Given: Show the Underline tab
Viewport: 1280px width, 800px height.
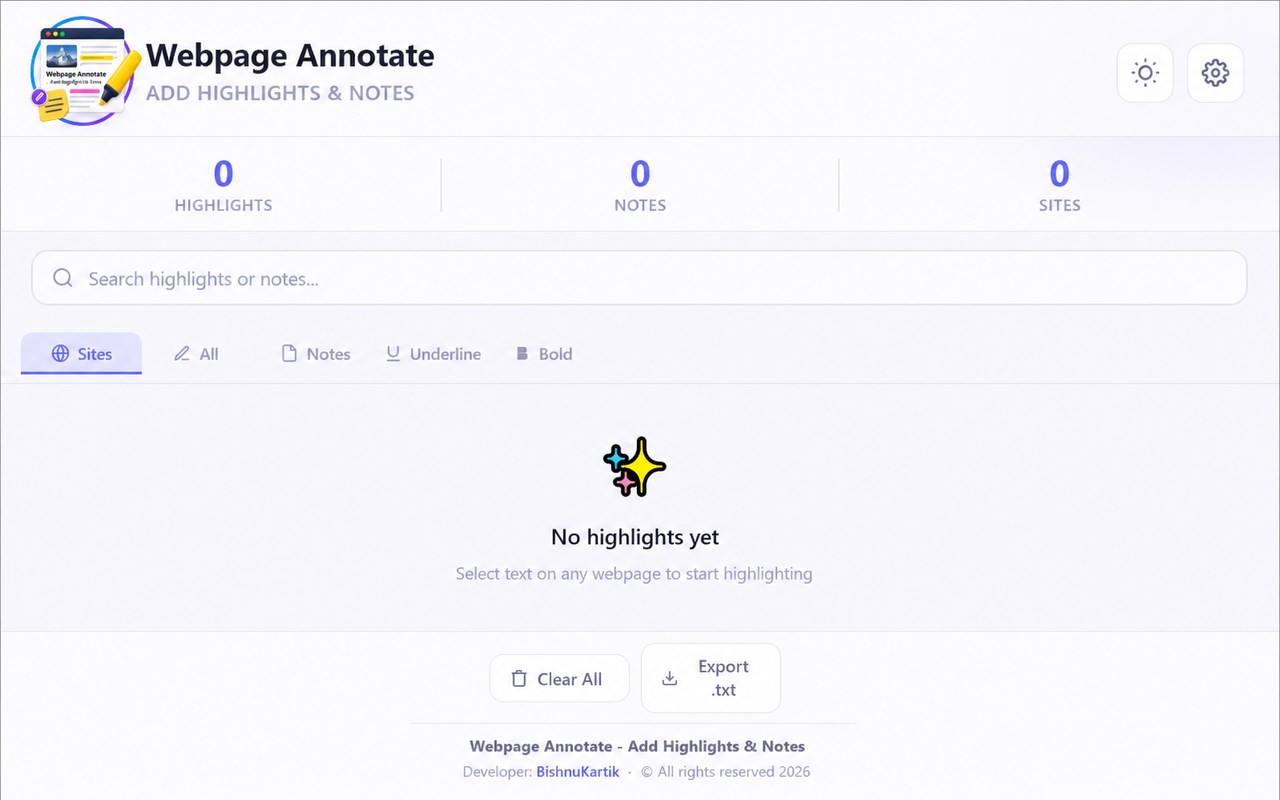Looking at the screenshot, I should [x=433, y=354].
